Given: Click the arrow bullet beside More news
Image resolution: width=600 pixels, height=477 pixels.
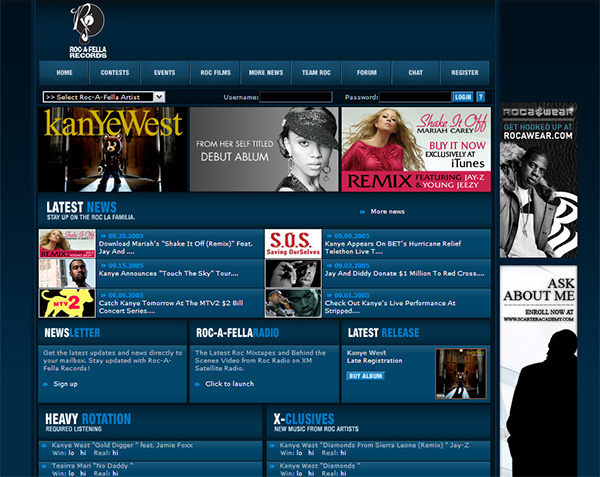Looking at the screenshot, I should click(362, 212).
